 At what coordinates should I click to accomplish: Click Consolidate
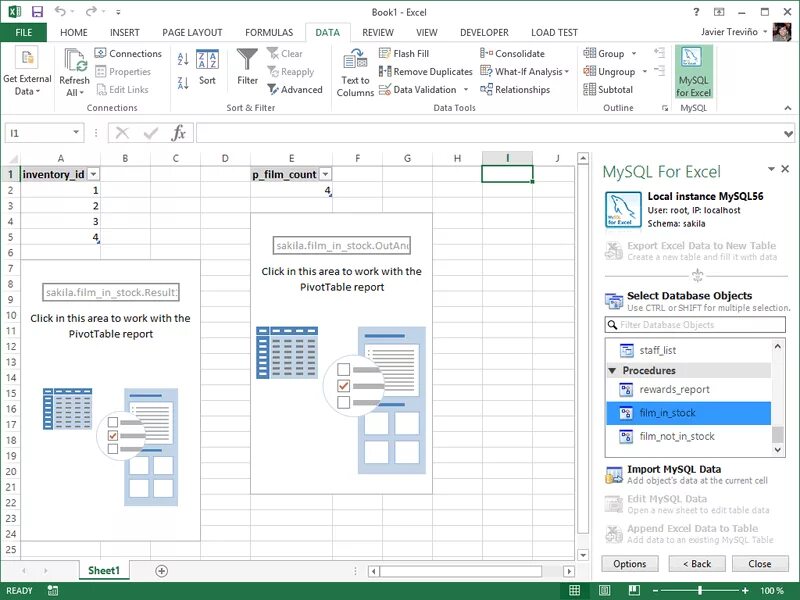click(512, 54)
